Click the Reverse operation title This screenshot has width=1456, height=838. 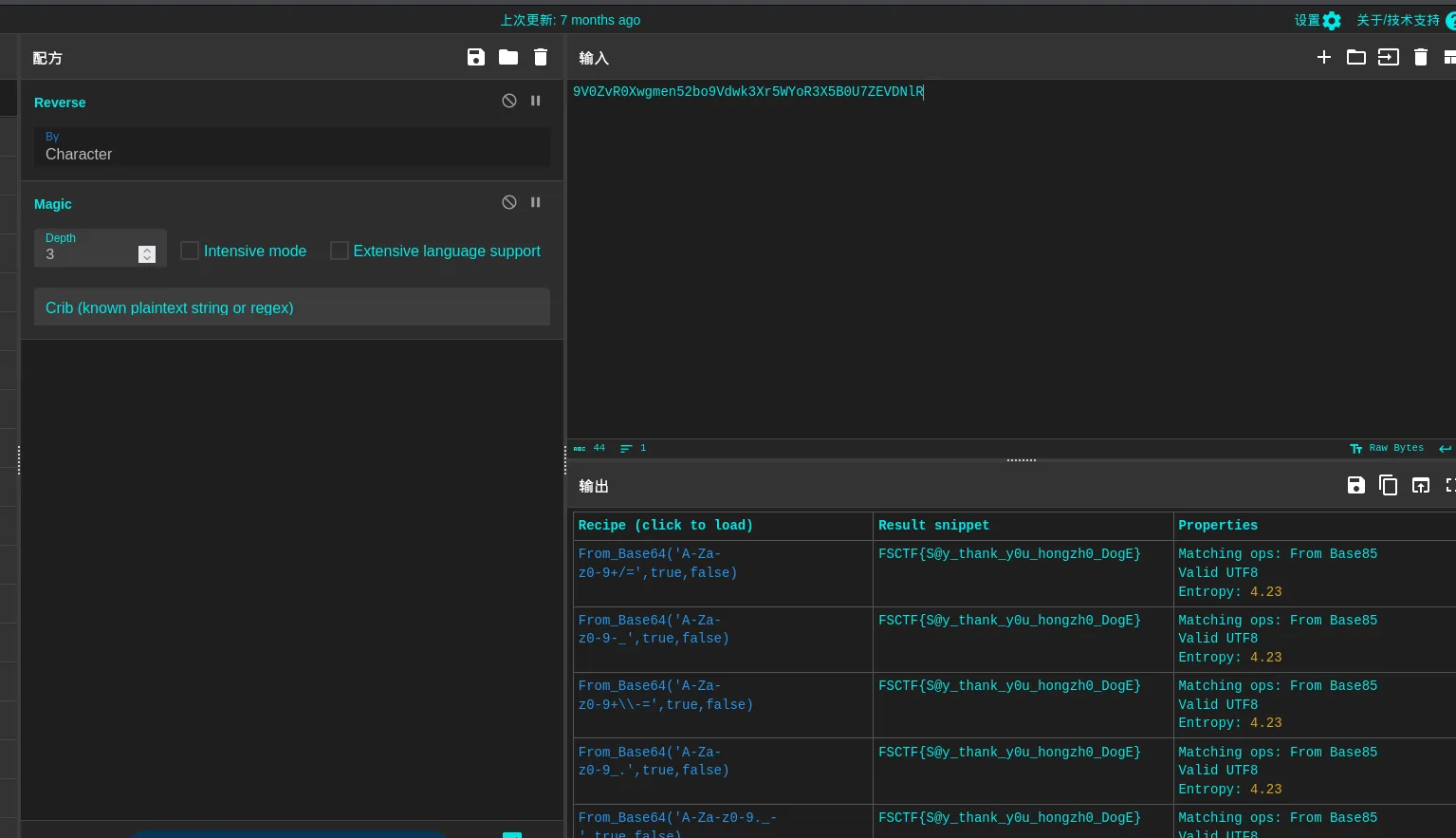click(60, 102)
